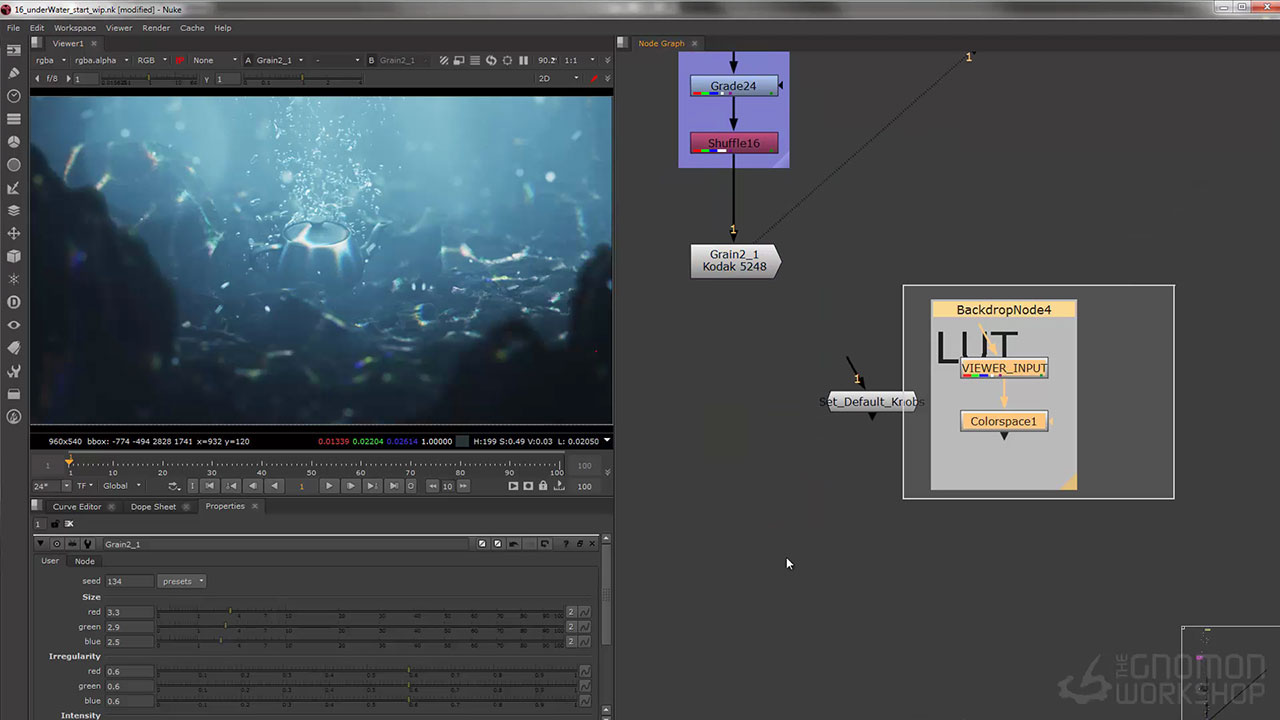Click play backward button on timeline
This screenshot has width=1280, height=720.
point(274,486)
